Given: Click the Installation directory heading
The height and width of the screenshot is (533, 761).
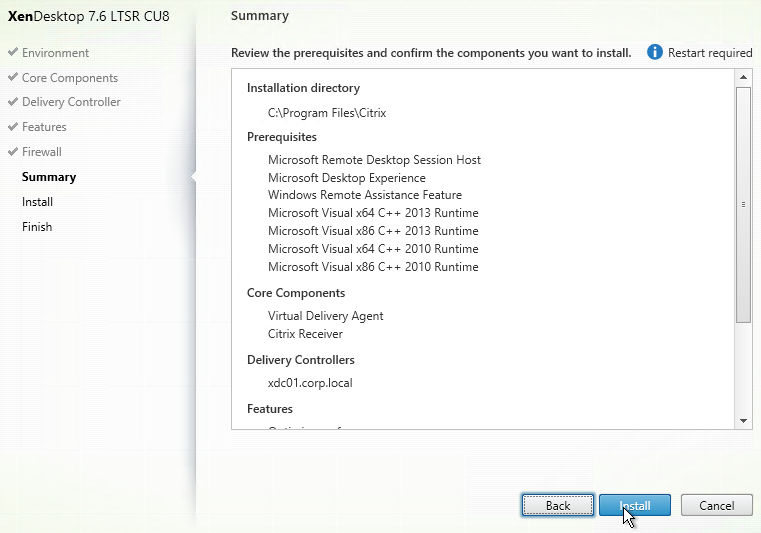Looking at the screenshot, I should coord(303,88).
